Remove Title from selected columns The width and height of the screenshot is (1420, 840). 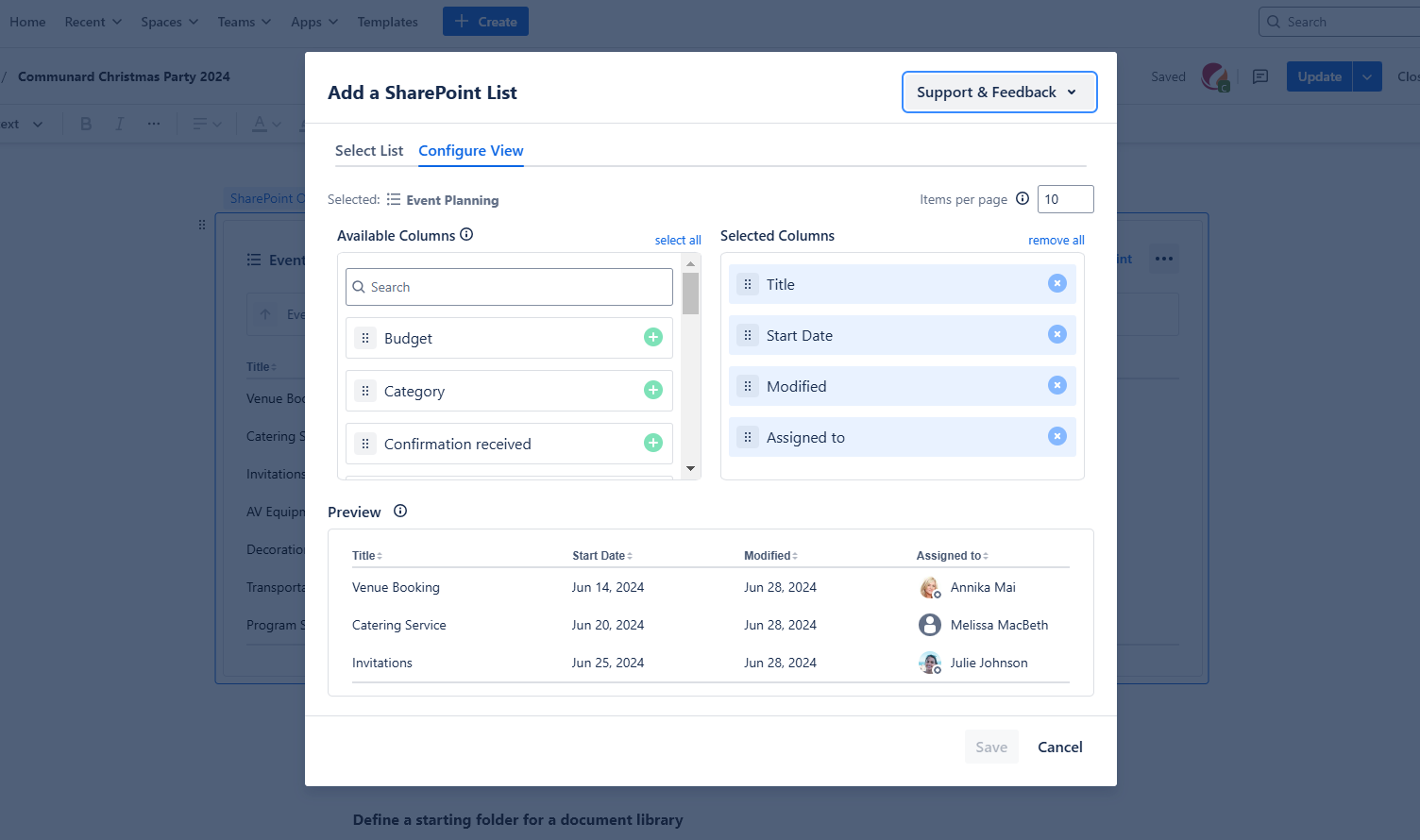pyautogui.click(x=1057, y=283)
